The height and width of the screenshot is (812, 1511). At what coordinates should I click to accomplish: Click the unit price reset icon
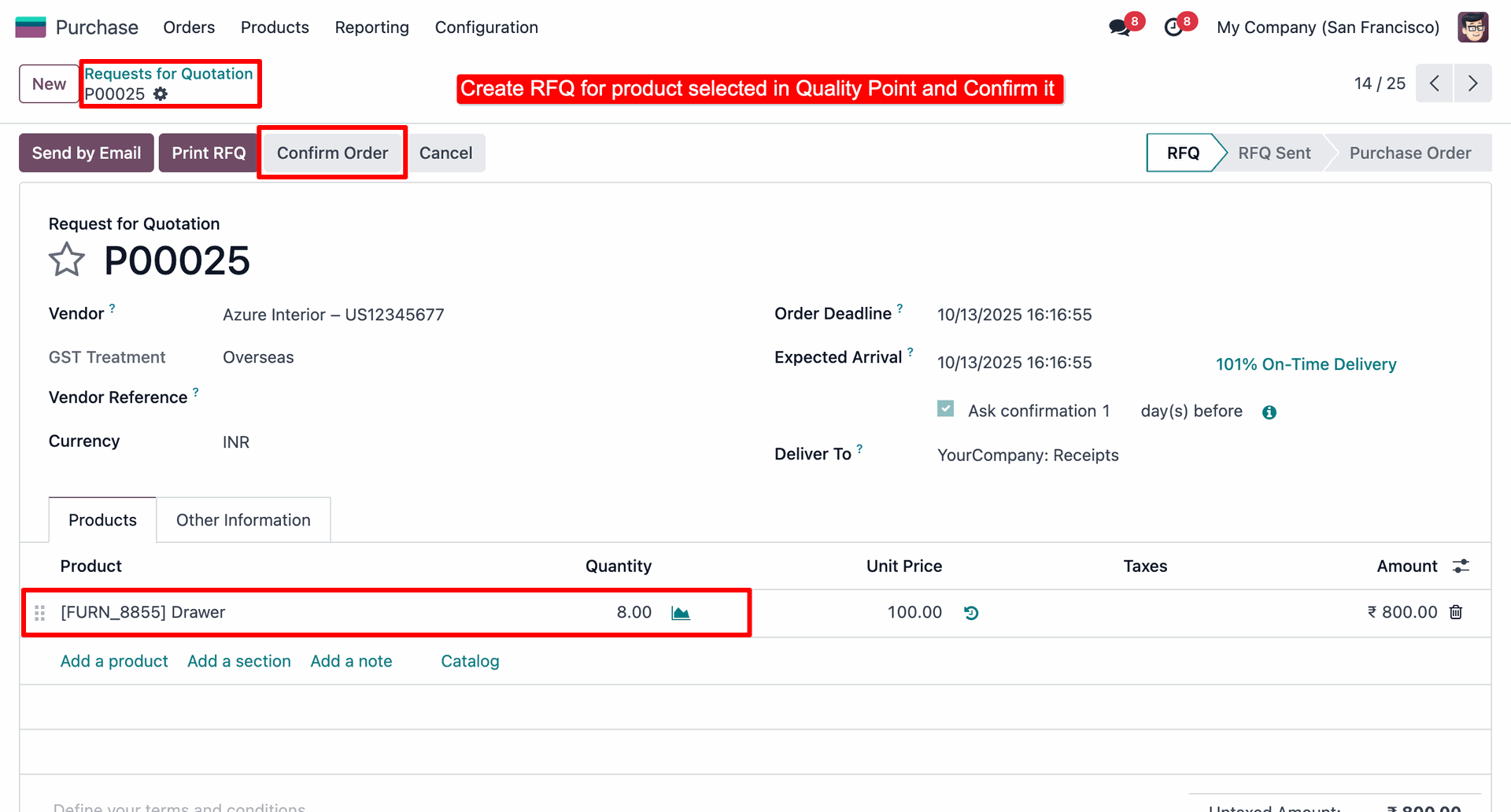click(971, 613)
